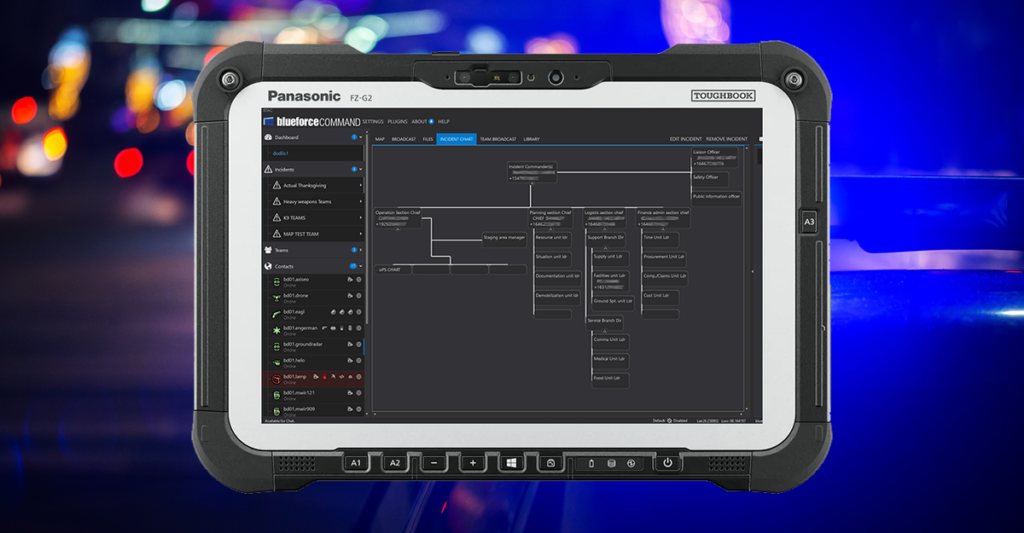Viewport: 1024px width, 533px height.
Task: Click the bd01.engerman star-shaped contact icon
Action: coord(276,330)
